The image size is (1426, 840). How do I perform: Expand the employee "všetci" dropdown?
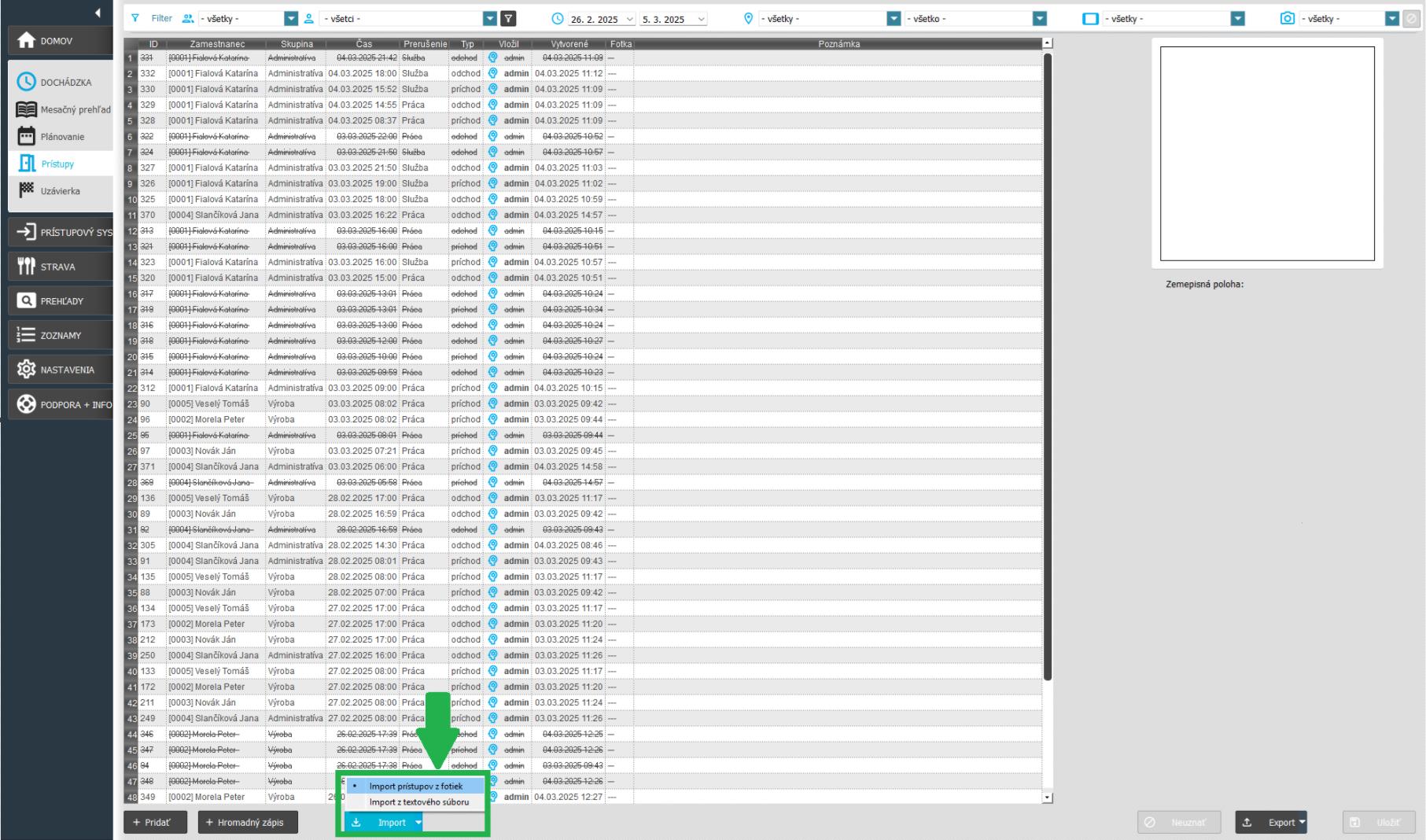pyautogui.click(x=489, y=19)
